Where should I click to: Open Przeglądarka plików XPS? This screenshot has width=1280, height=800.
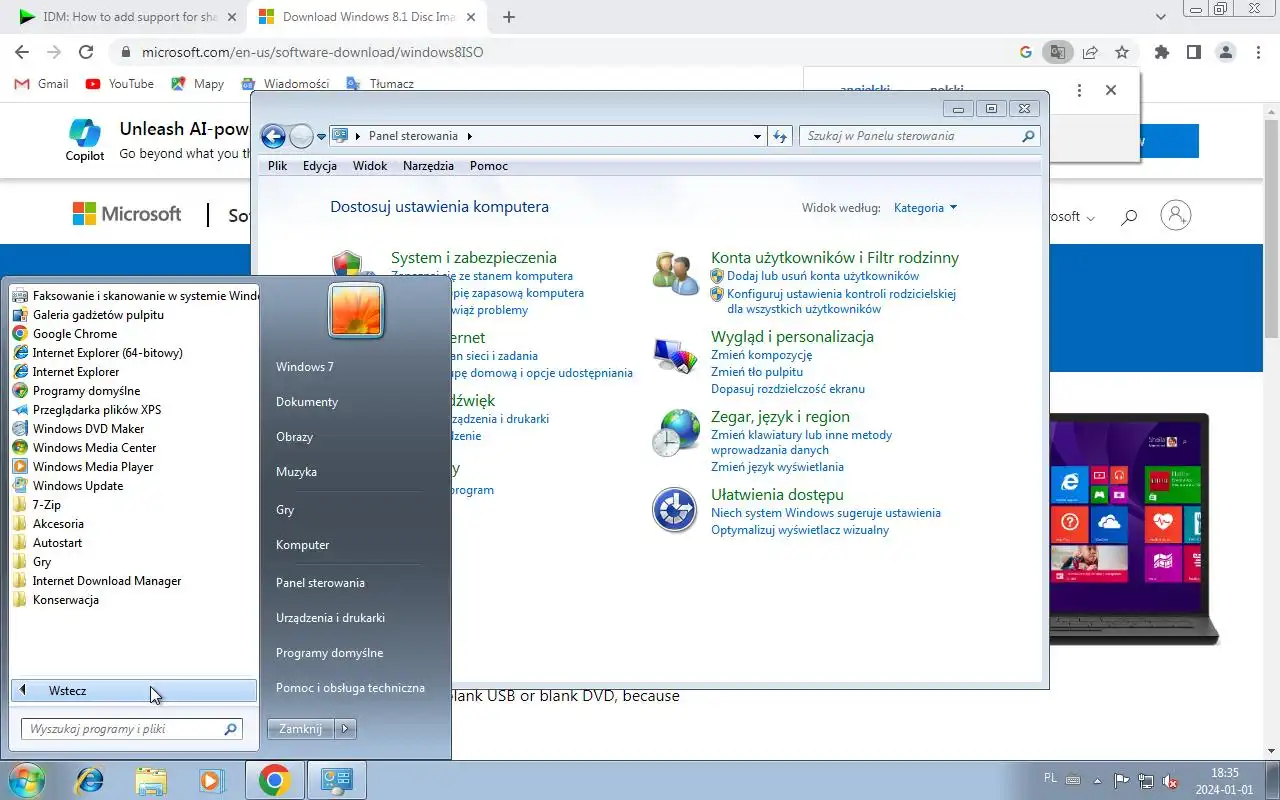[x=86, y=410]
